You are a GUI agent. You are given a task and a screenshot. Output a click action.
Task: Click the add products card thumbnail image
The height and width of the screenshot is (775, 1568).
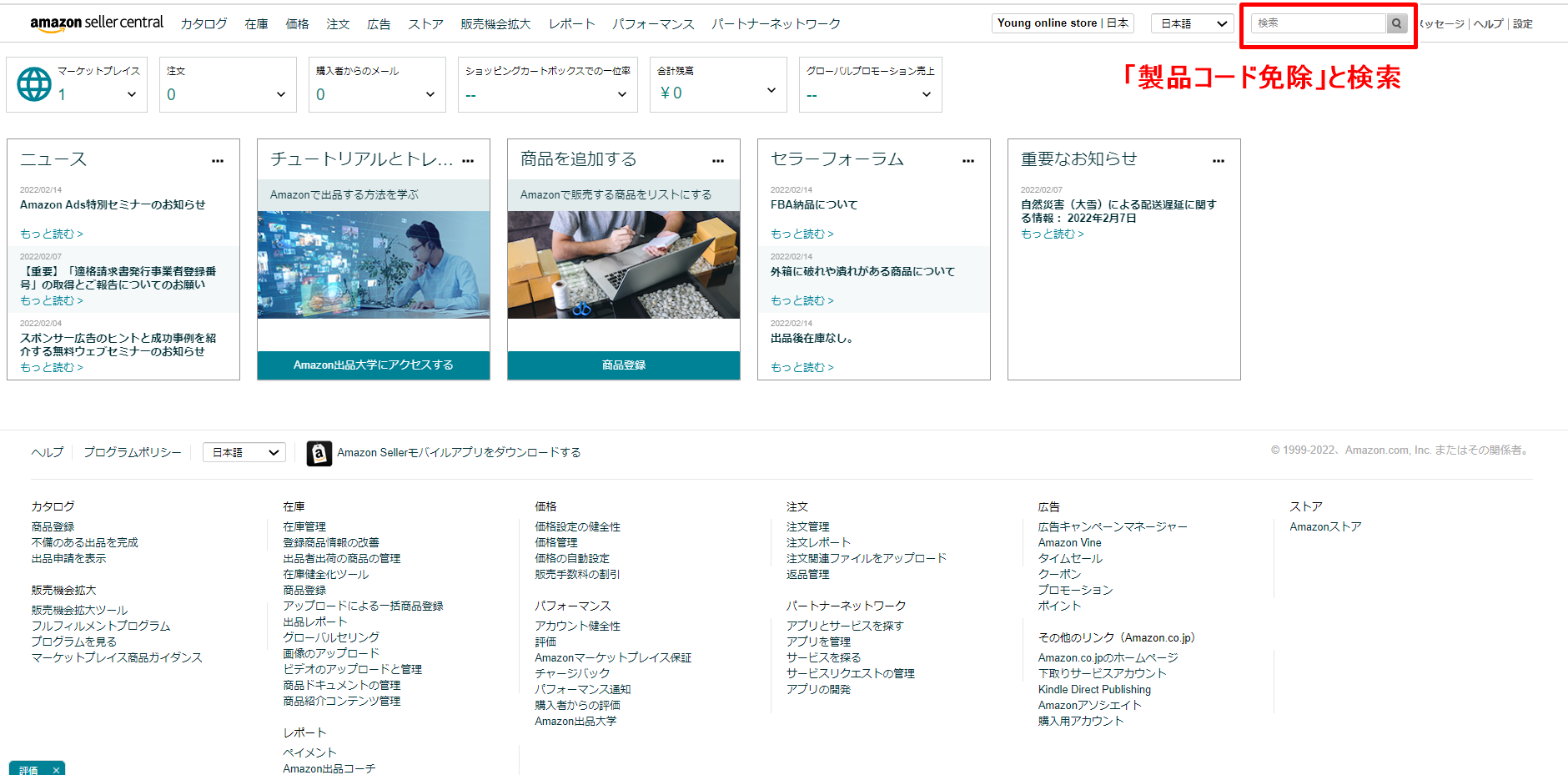click(x=624, y=264)
